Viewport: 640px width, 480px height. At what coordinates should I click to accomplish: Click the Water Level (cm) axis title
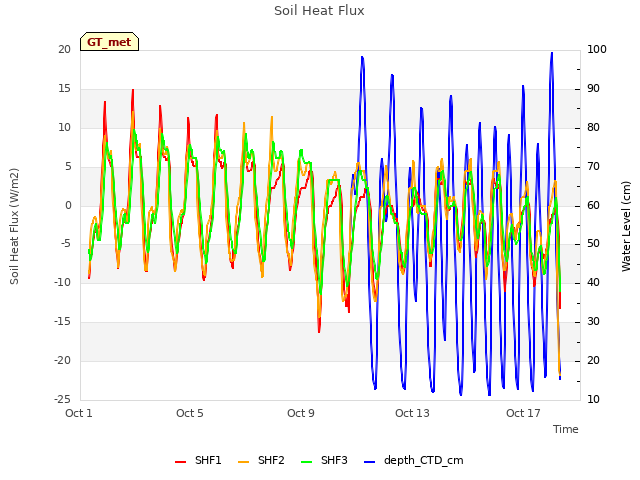pos(626,226)
